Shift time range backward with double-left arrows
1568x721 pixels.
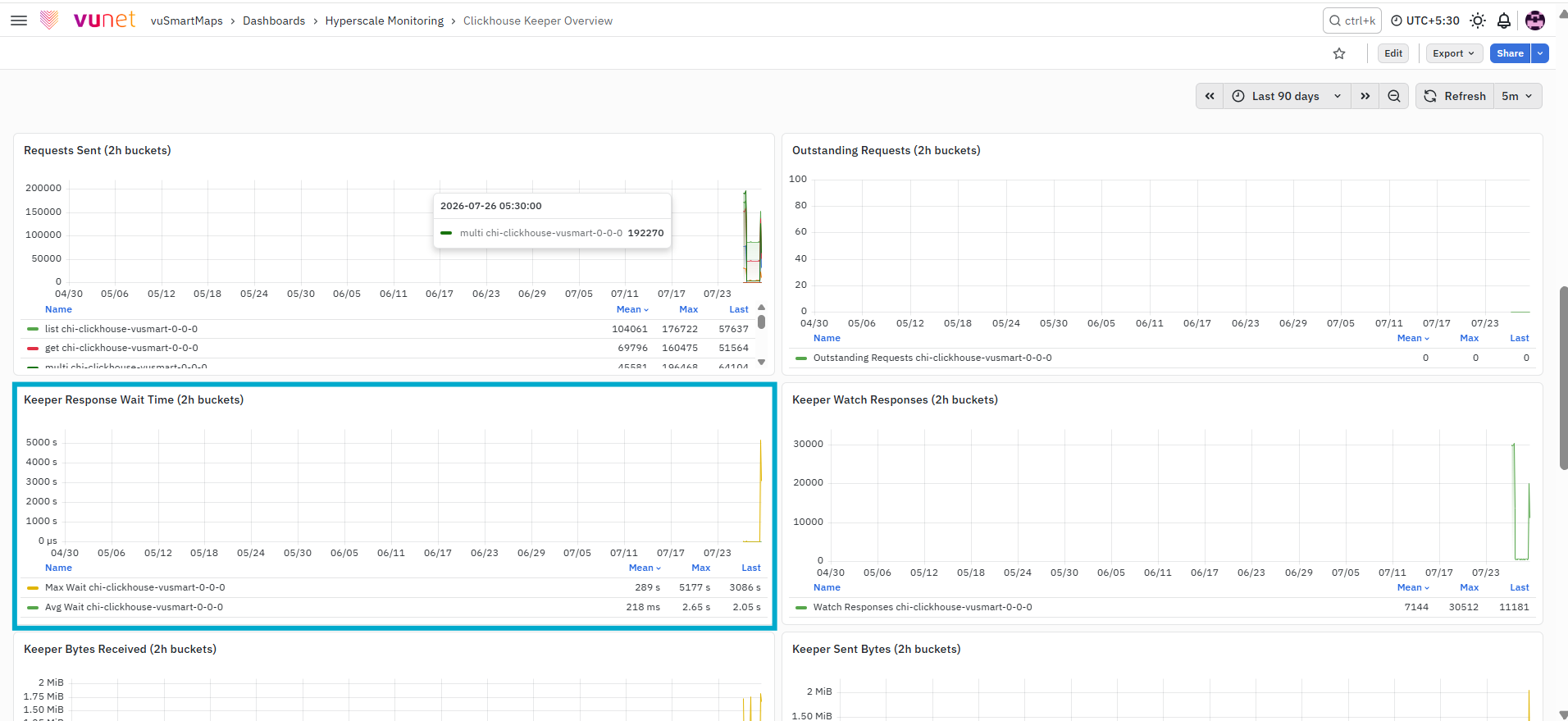coord(1210,96)
